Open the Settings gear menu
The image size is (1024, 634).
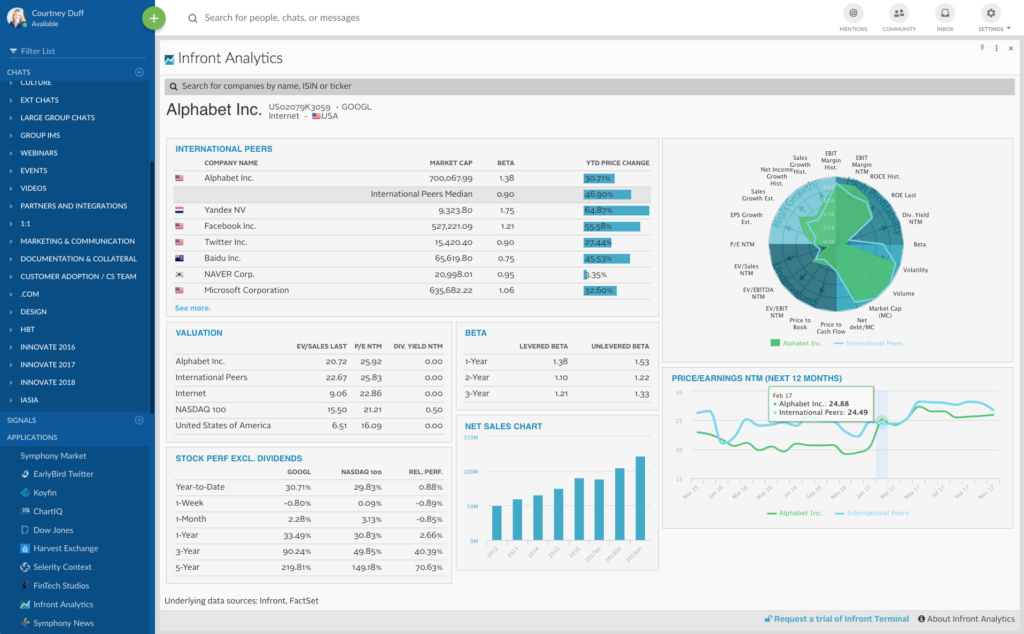pyautogui.click(x=991, y=13)
